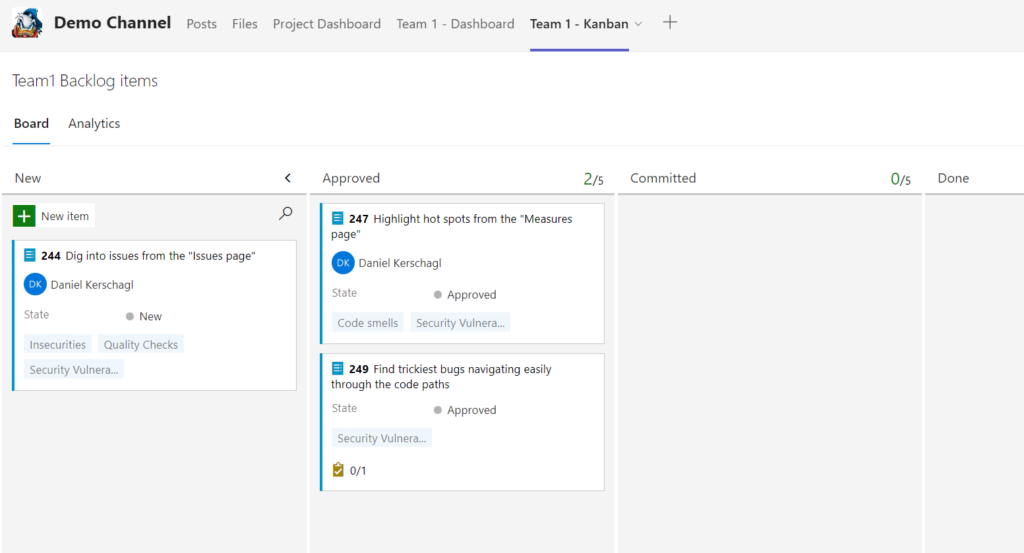This screenshot has height=553, width=1024.
Task: Click the DK avatar on card 247
Action: point(343,262)
